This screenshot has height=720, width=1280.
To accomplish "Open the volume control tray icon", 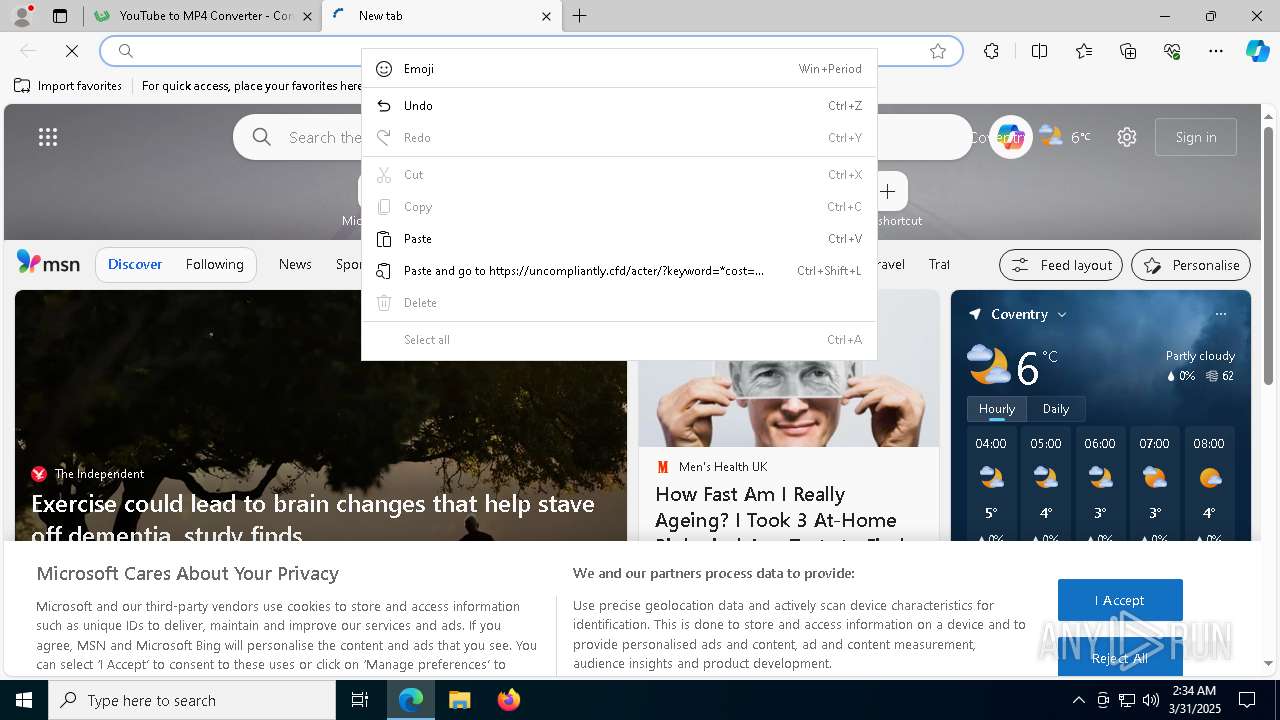I will pos(1151,700).
